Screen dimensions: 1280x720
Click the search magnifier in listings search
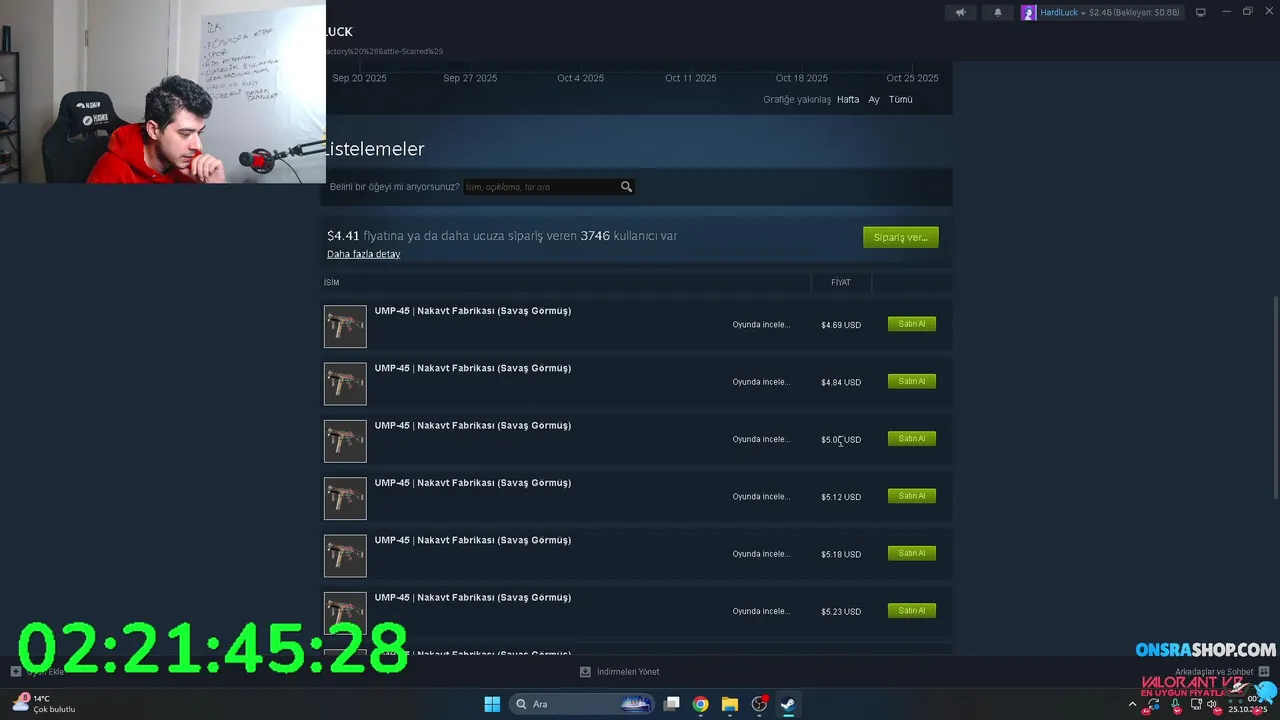[626, 187]
